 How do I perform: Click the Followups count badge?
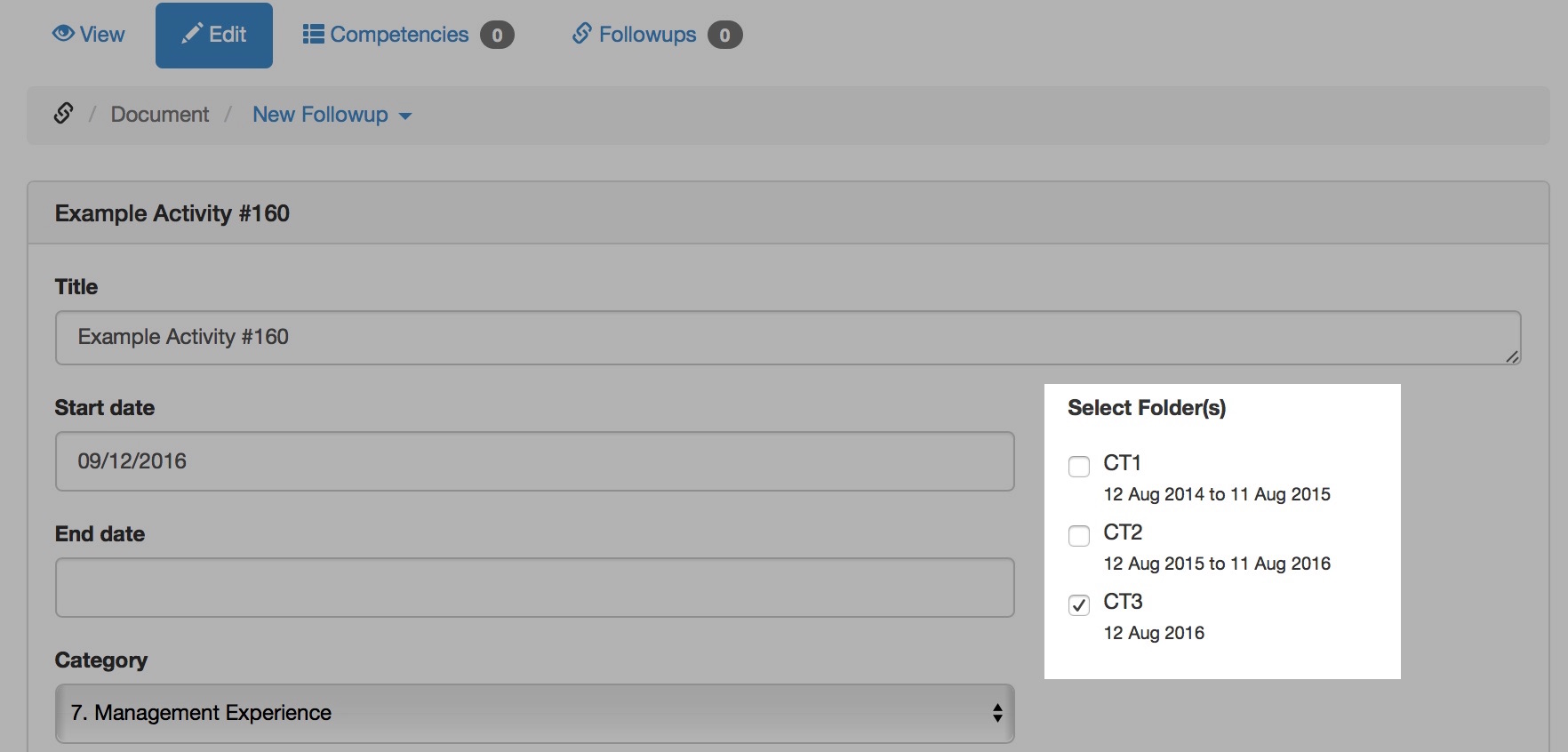click(x=724, y=36)
